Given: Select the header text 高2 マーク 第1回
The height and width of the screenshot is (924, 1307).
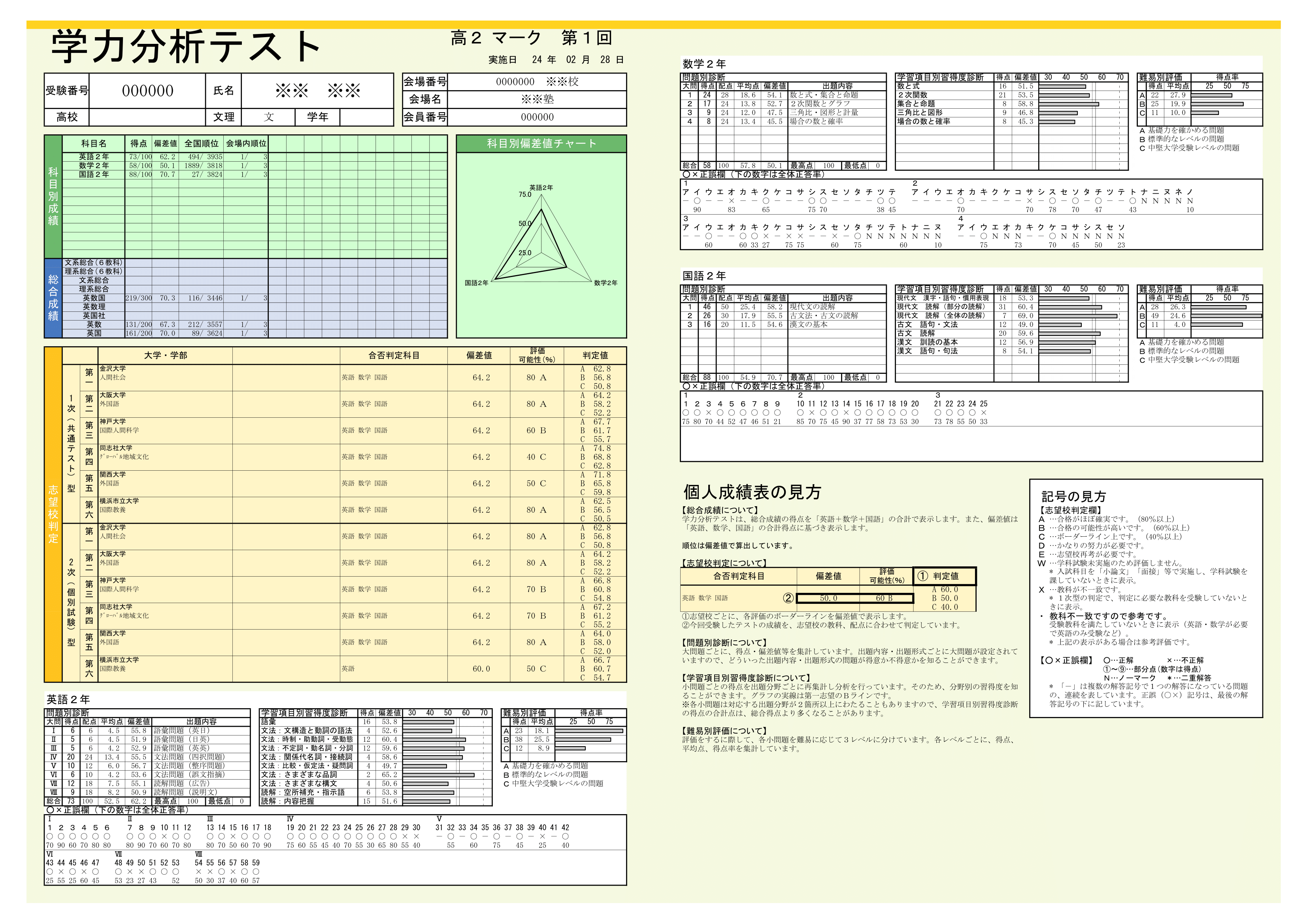Looking at the screenshot, I should 531,38.
